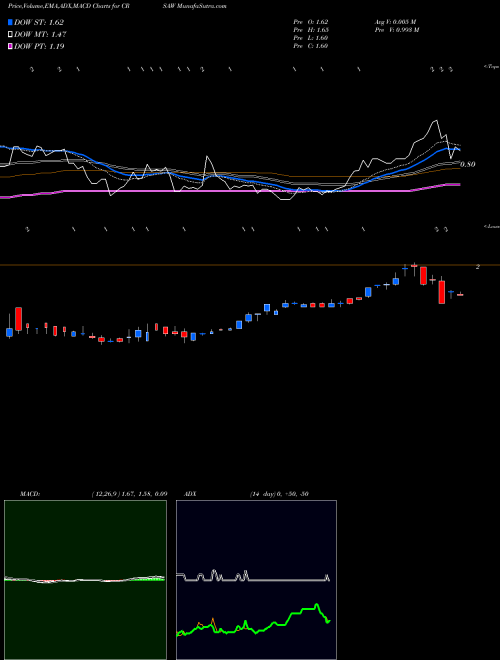Click the white DOW MT legend swatch
Screen dimensions: 500x660
pyautogui.click(x=11, y=35)
